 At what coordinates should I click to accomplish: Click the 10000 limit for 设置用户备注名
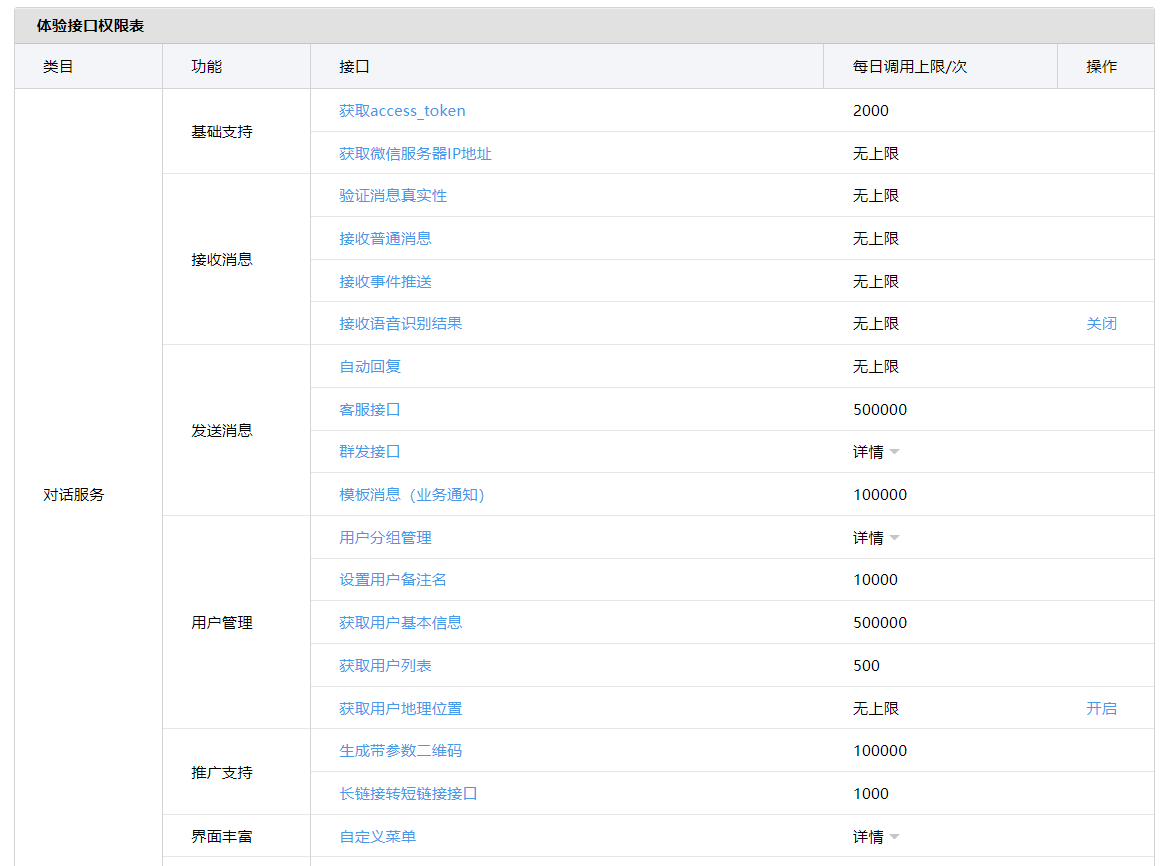point(875,579)
